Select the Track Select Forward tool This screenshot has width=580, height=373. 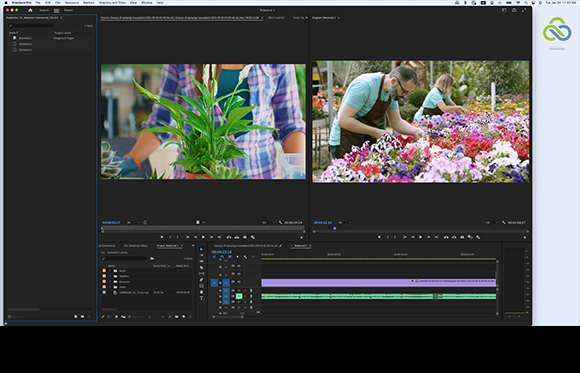(x=202, y=255)
